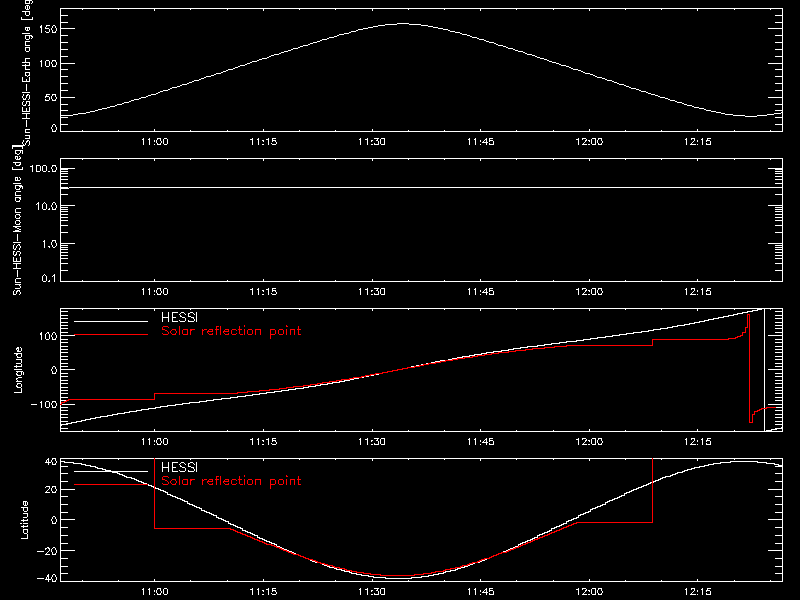Click HESSI legend text in Latitude plot
800x600 pixels.
tap(180, 467)
